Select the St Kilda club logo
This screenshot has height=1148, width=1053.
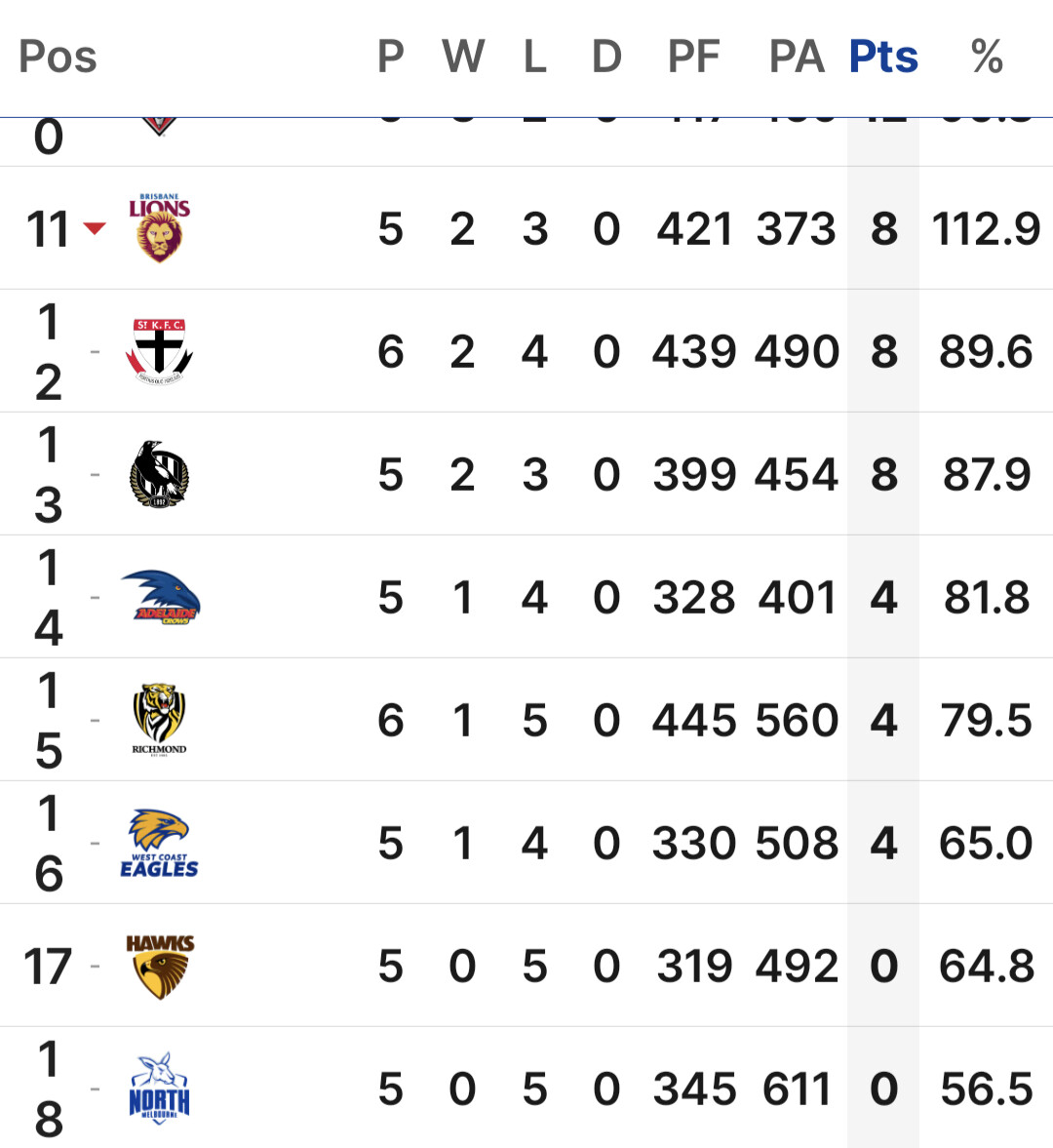coord(160,351)
